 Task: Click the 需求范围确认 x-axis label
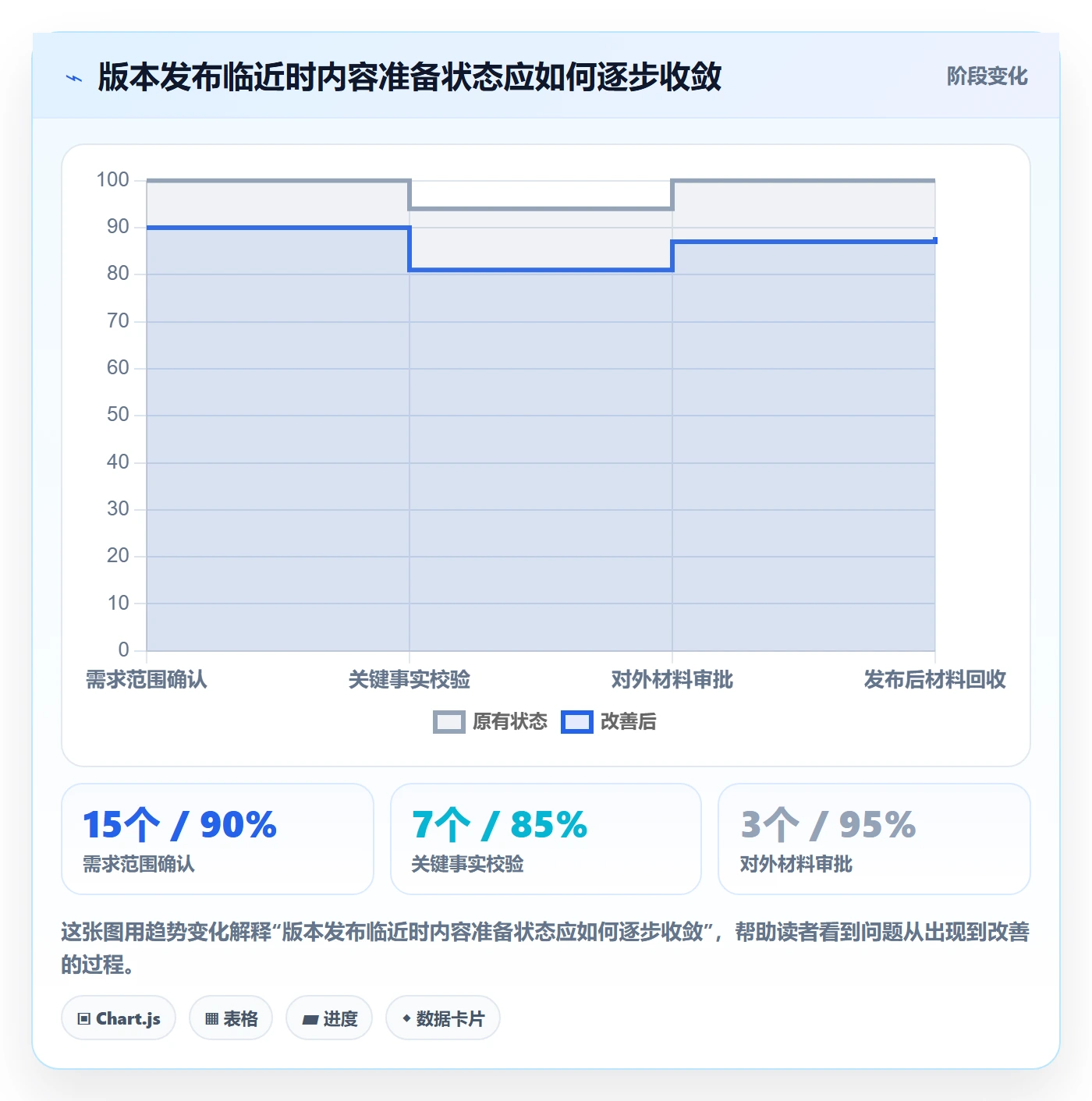[147, 680]
